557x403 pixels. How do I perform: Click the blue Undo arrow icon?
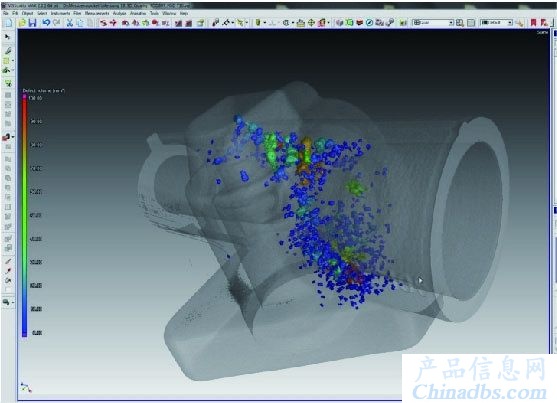[46, 23]
